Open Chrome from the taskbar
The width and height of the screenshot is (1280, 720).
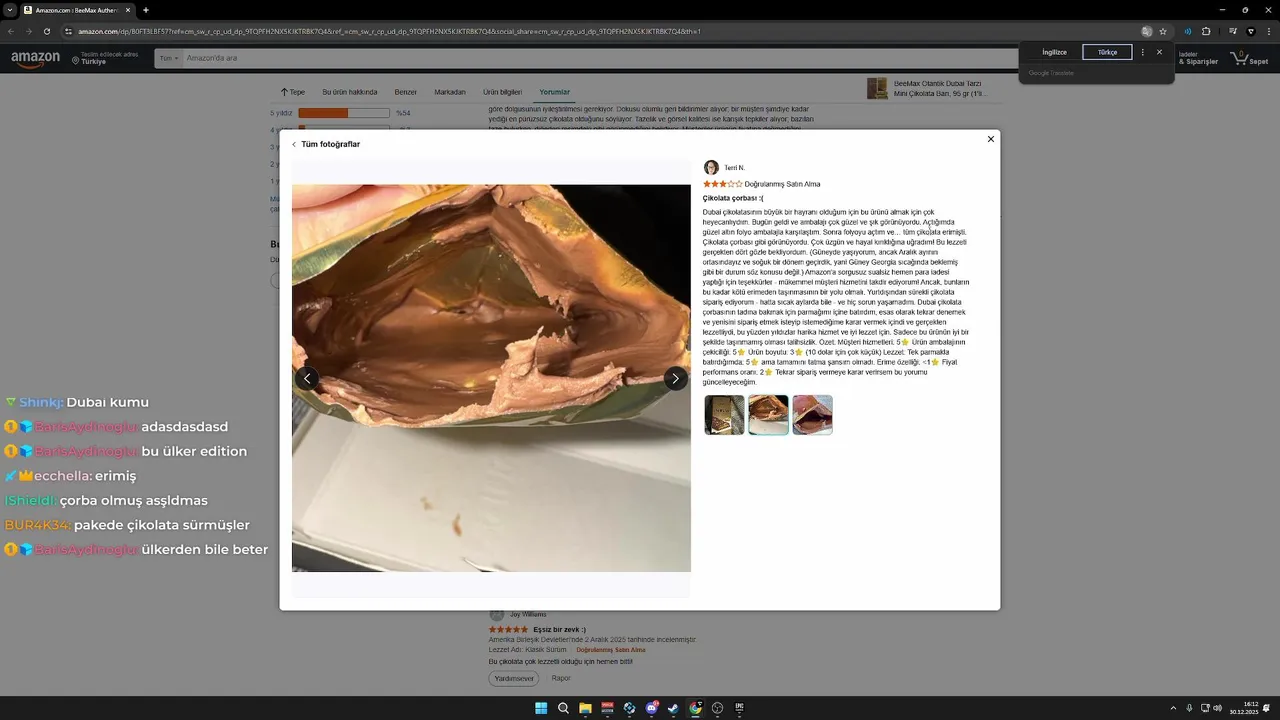click(x=695, y=708)
